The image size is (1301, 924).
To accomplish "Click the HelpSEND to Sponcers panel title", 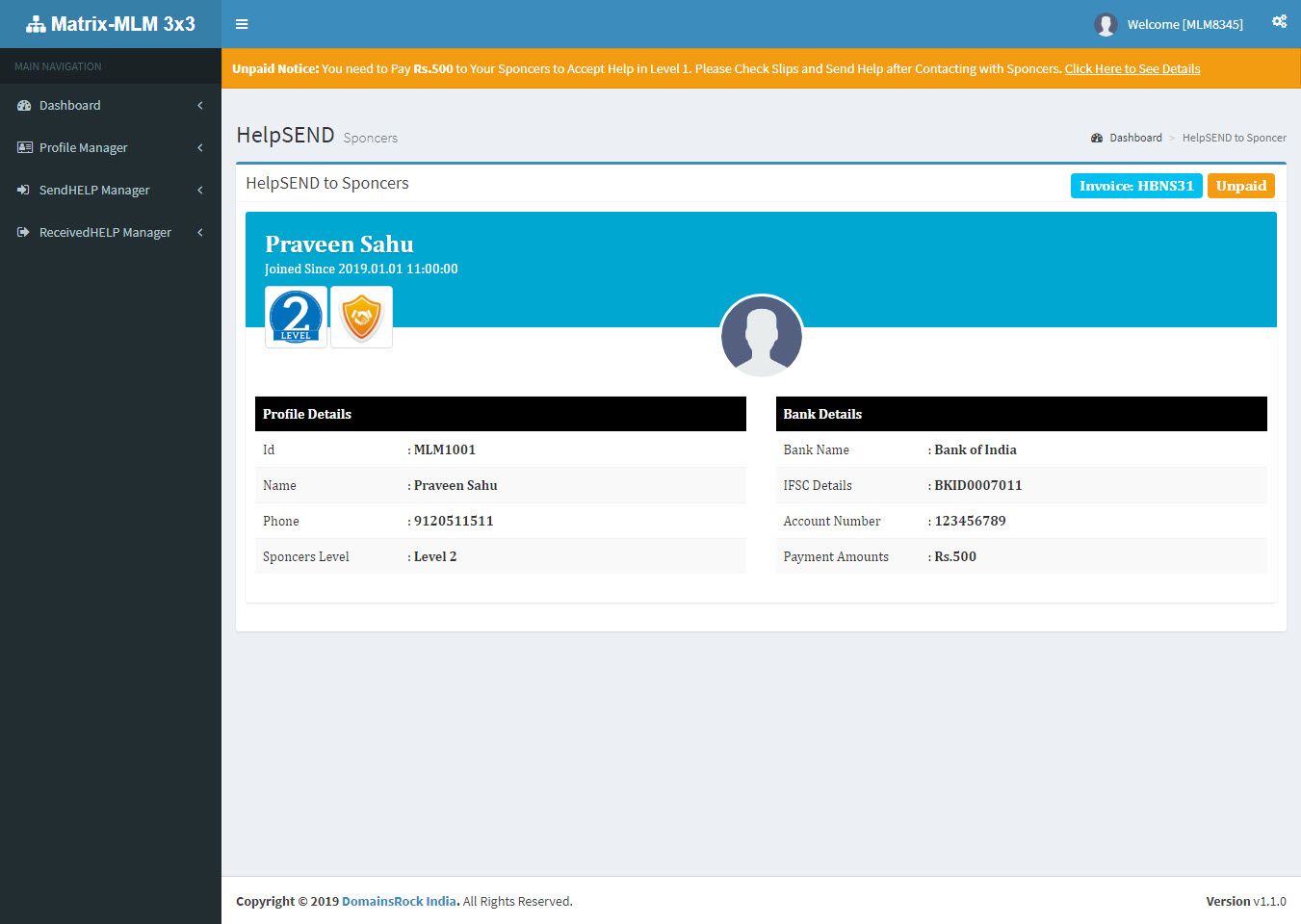I will coord(327,183).
